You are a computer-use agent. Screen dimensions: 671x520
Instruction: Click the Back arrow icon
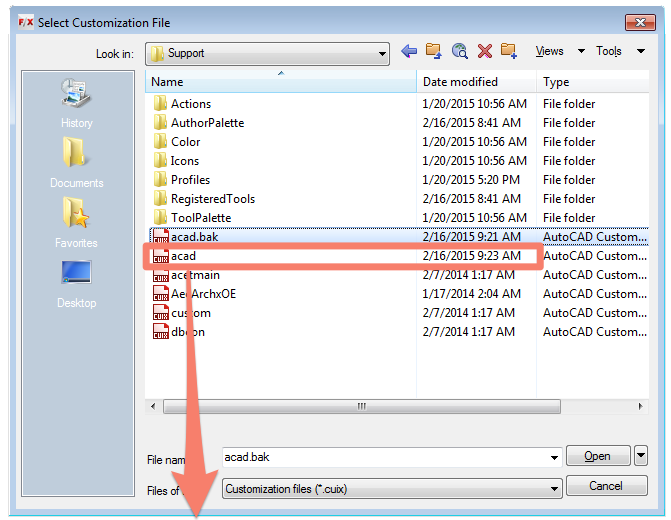(x=409, y=51)
